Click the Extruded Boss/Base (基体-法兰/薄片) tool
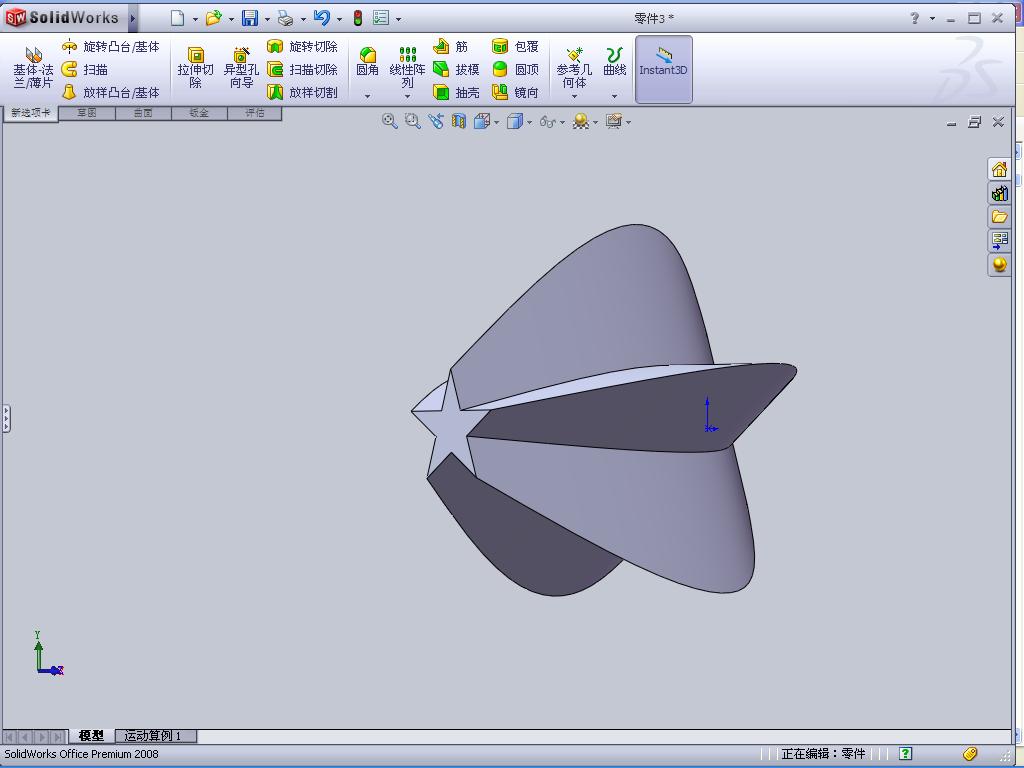This screenshot has width=1024, height=768. pos(33,69)
